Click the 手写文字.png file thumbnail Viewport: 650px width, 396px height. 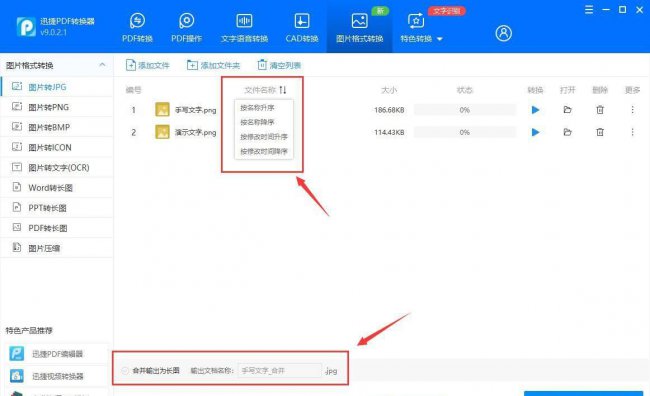coord(162,109)
